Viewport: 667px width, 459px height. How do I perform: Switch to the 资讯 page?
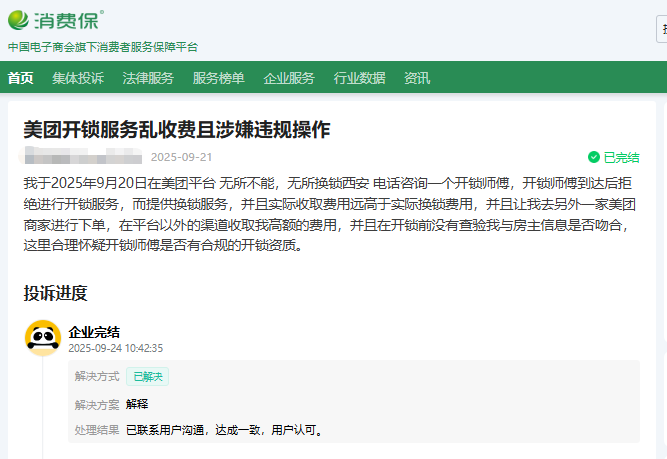pos(417,78)
